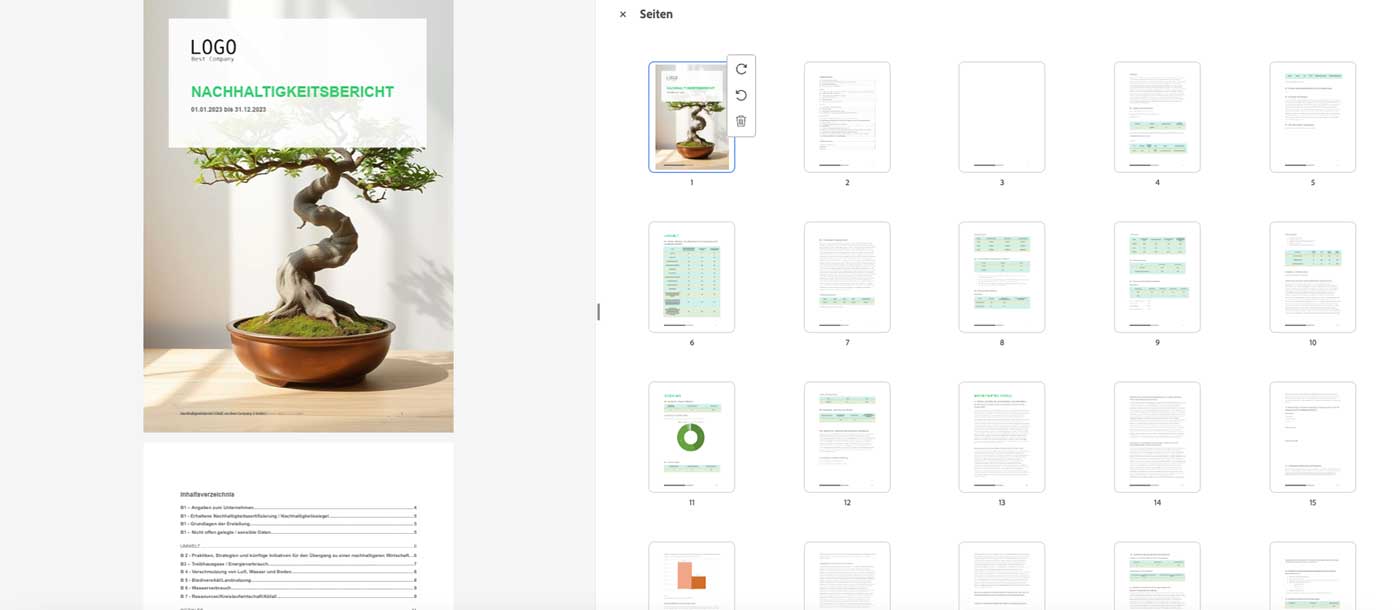Click the 'NACHHALTIGKEITSBERICHT' cover title
Viewport: 1400px width, 610px height.
tap(292, 92)
